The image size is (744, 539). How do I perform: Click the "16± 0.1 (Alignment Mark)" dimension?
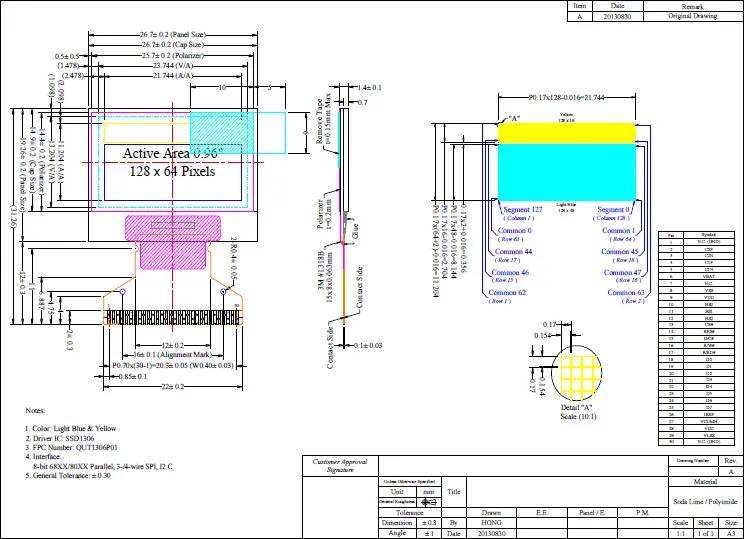click(x=173, y=355)
